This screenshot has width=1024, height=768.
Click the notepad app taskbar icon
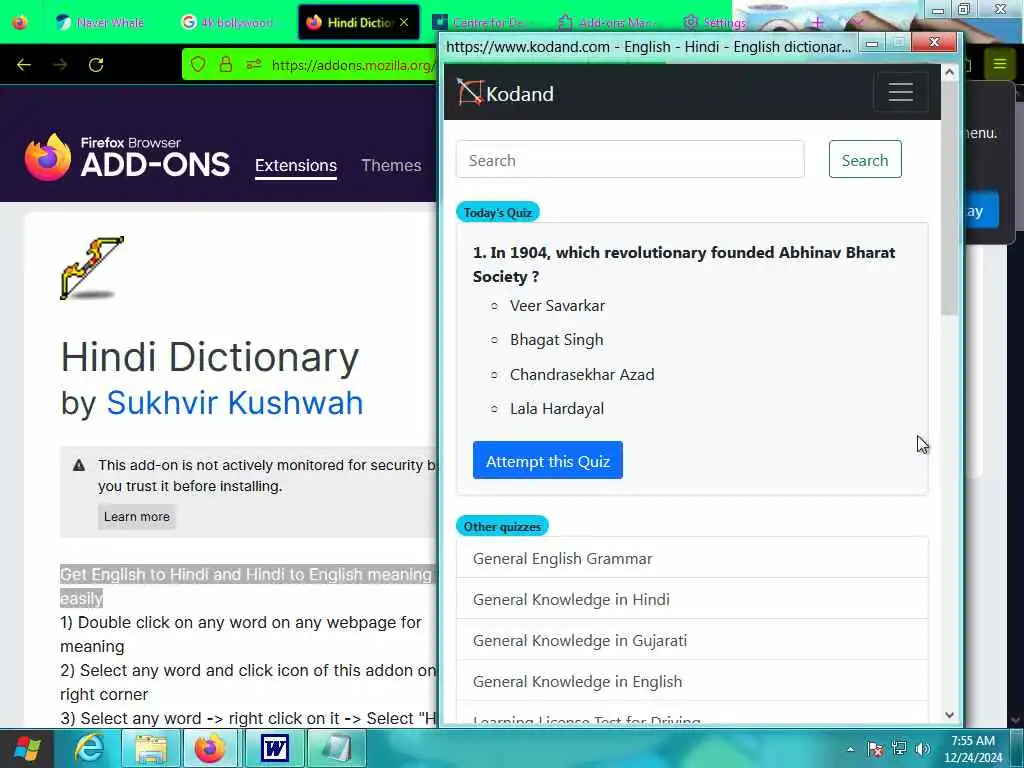point(336,748)
